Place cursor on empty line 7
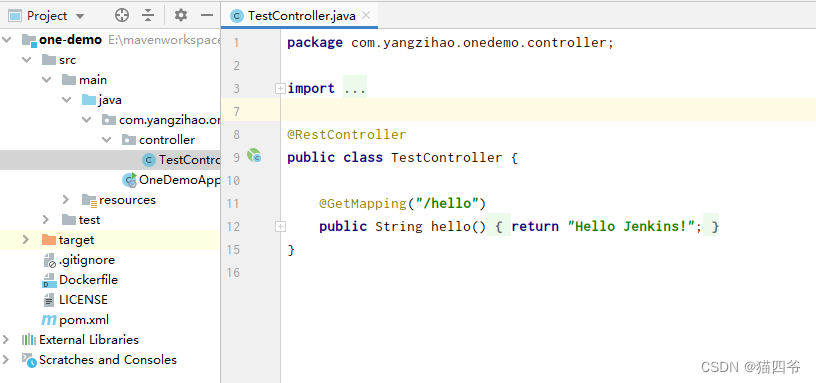This screenshot has width=816, height=383. [548, 110]
